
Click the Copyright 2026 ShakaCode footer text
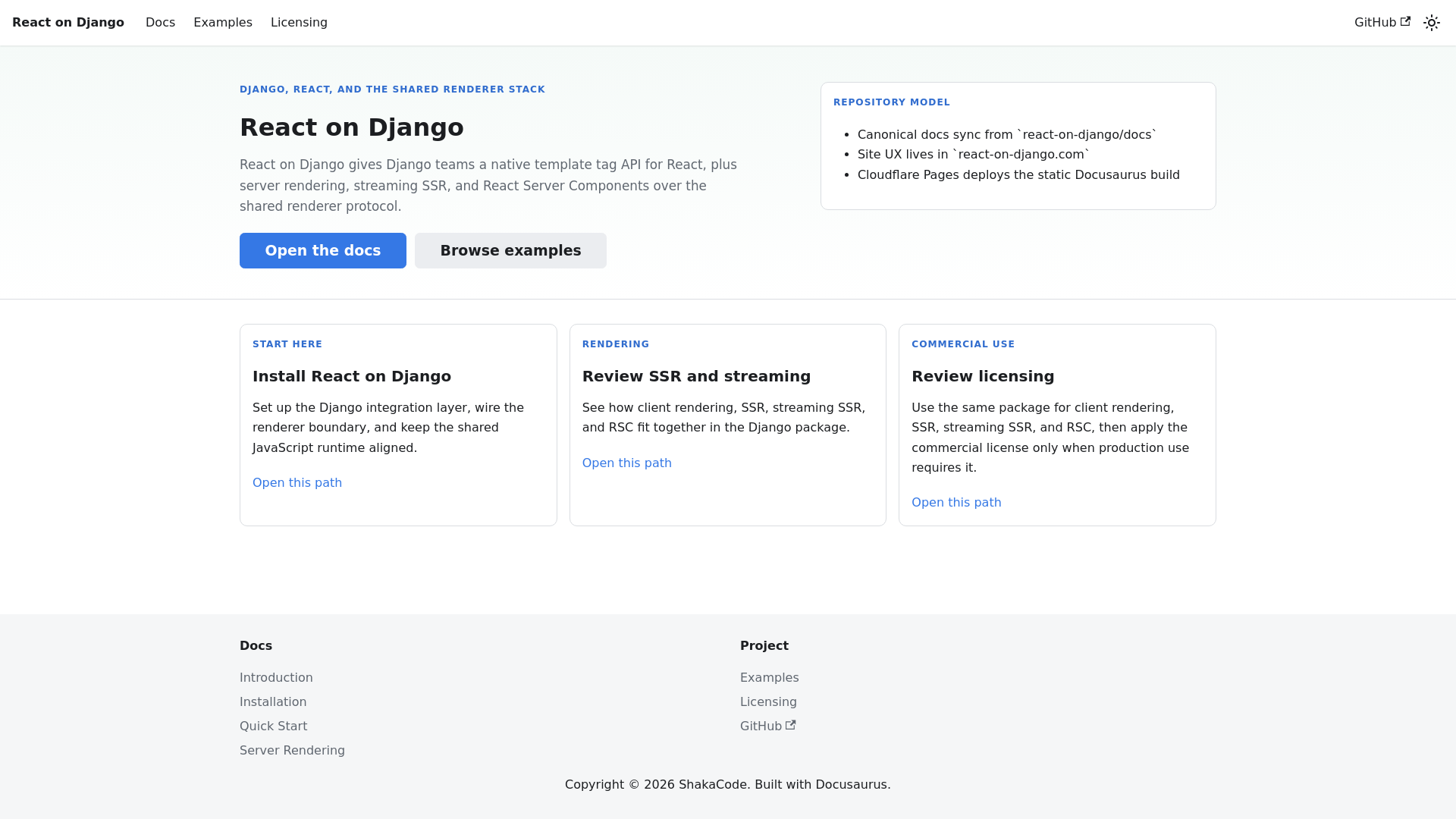728,785
